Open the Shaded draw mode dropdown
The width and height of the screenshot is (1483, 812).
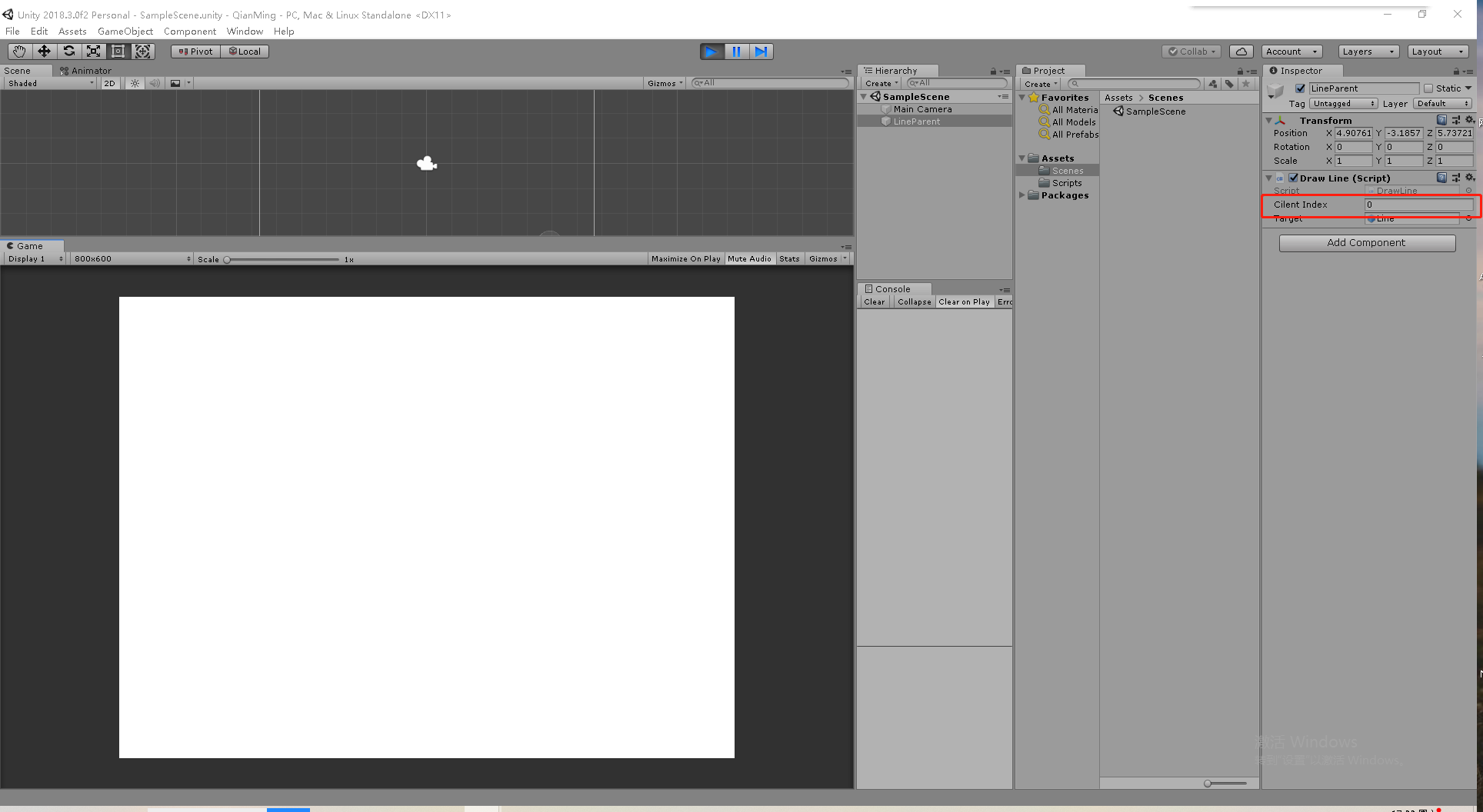50,83
